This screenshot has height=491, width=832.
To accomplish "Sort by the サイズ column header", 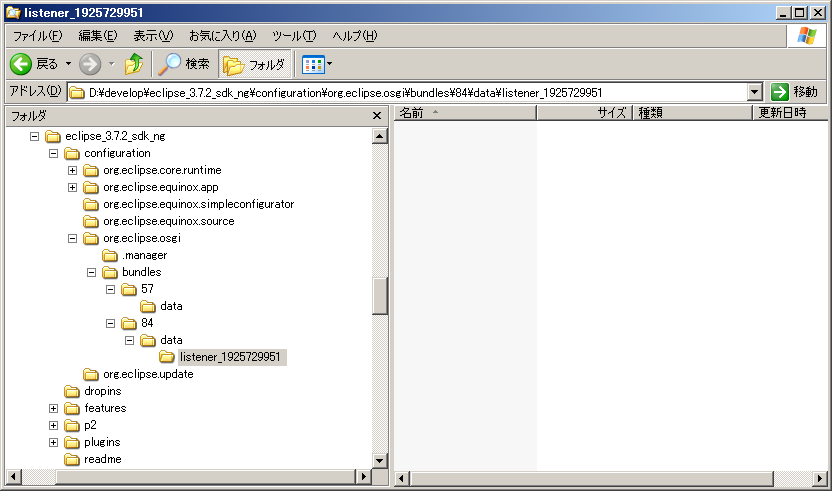I will tap(584, 113).
